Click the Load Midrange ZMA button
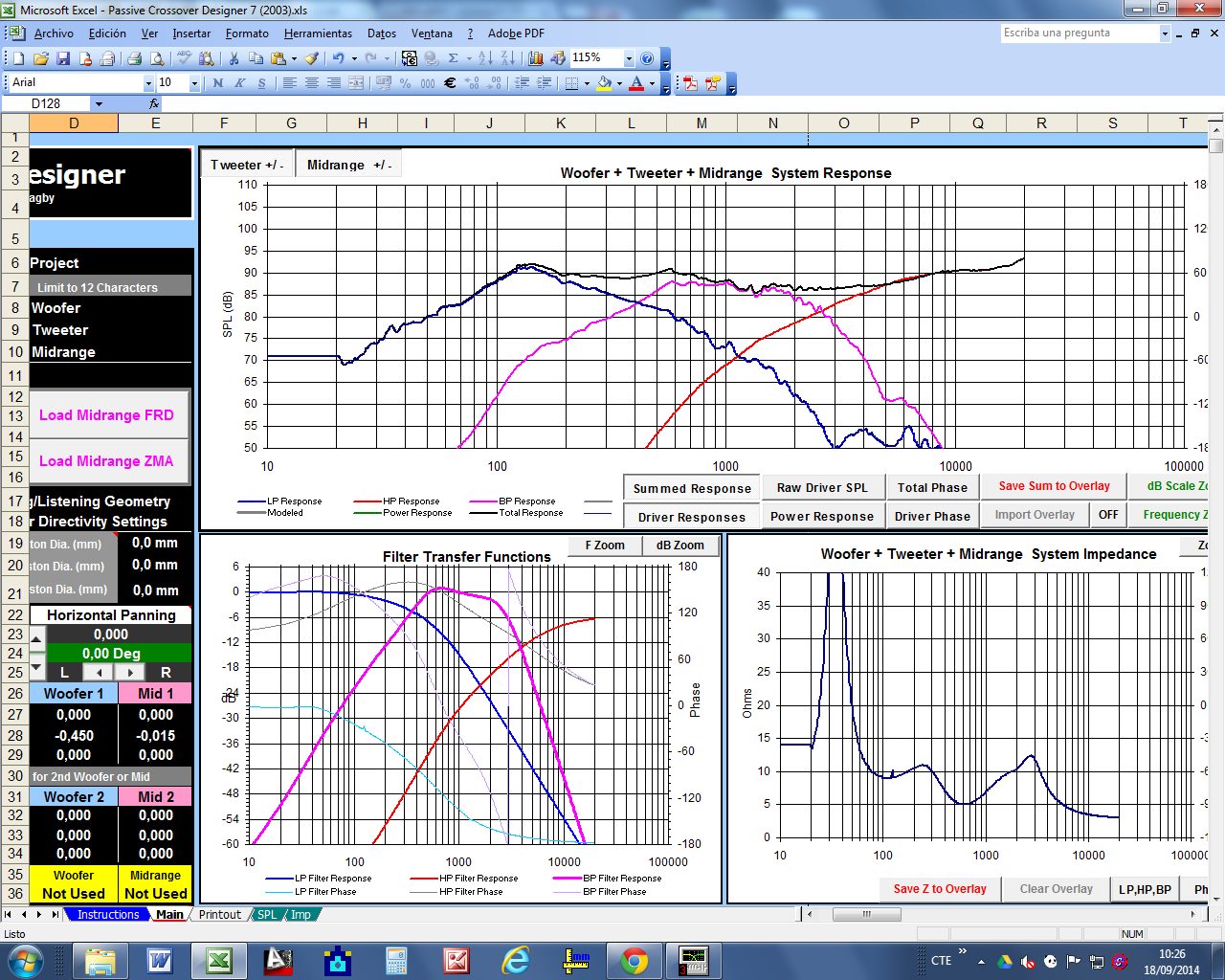 pyautogui.click(x=106, y=461)
